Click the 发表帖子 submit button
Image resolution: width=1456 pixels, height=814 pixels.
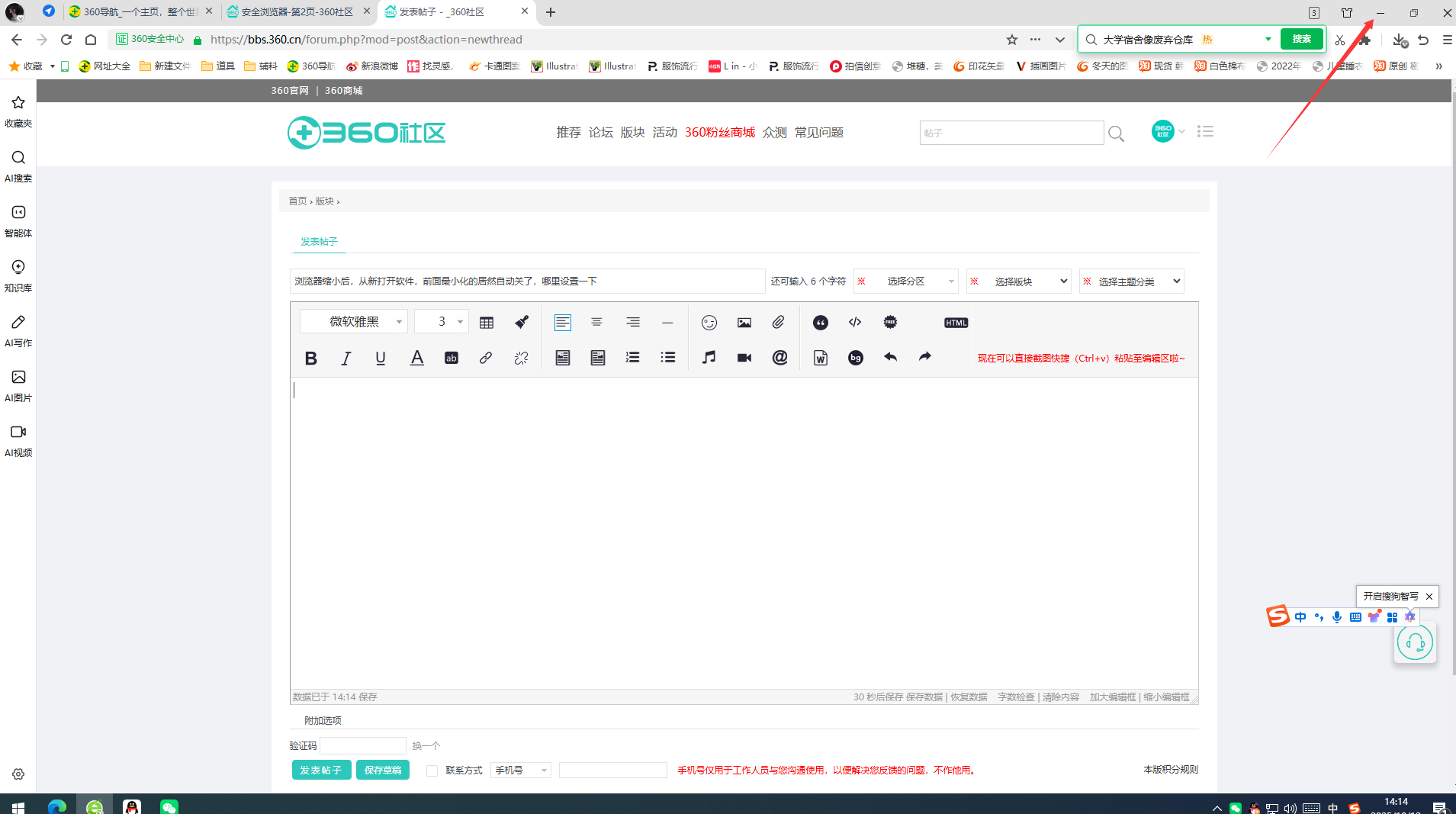(321, 771)
